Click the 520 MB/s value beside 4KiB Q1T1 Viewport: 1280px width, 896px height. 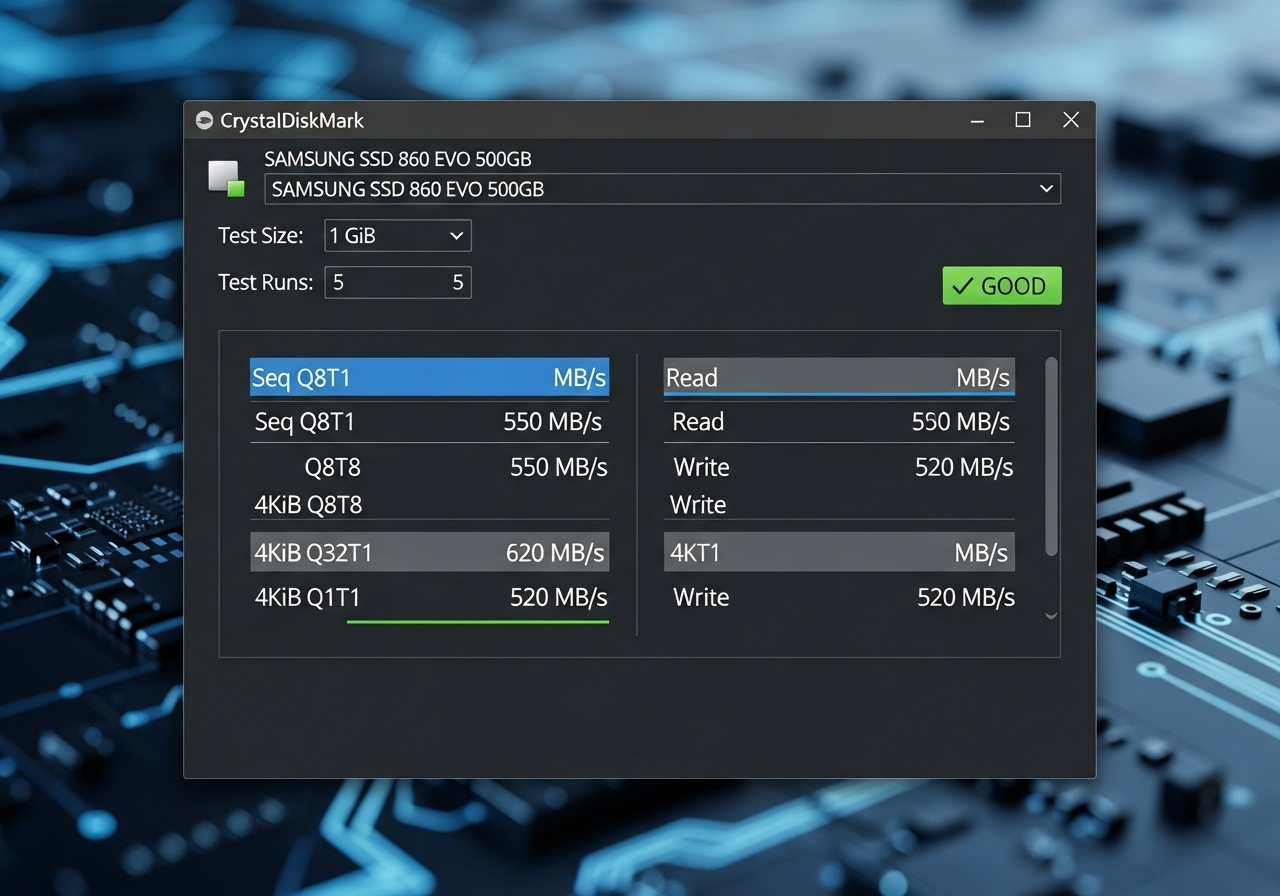click(x=558, y=597)
